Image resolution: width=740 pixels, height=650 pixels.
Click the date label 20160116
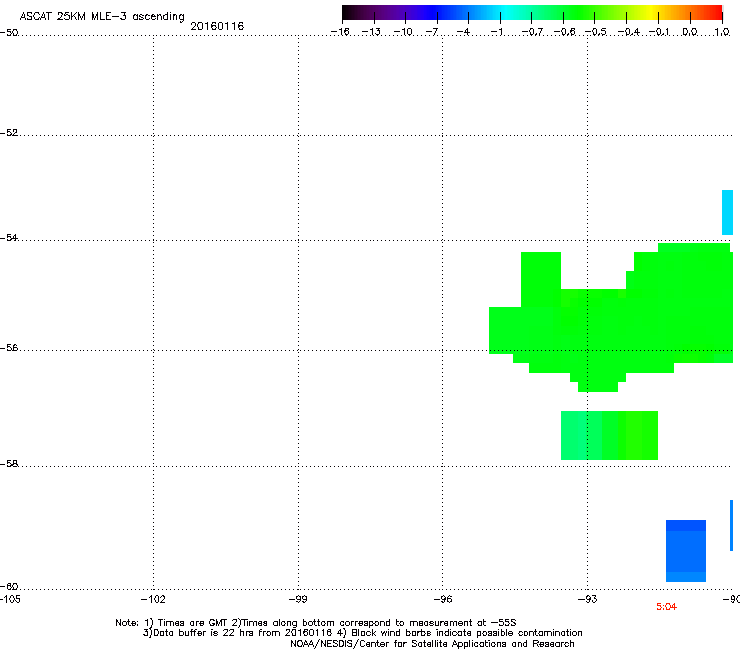pos(217,26)
